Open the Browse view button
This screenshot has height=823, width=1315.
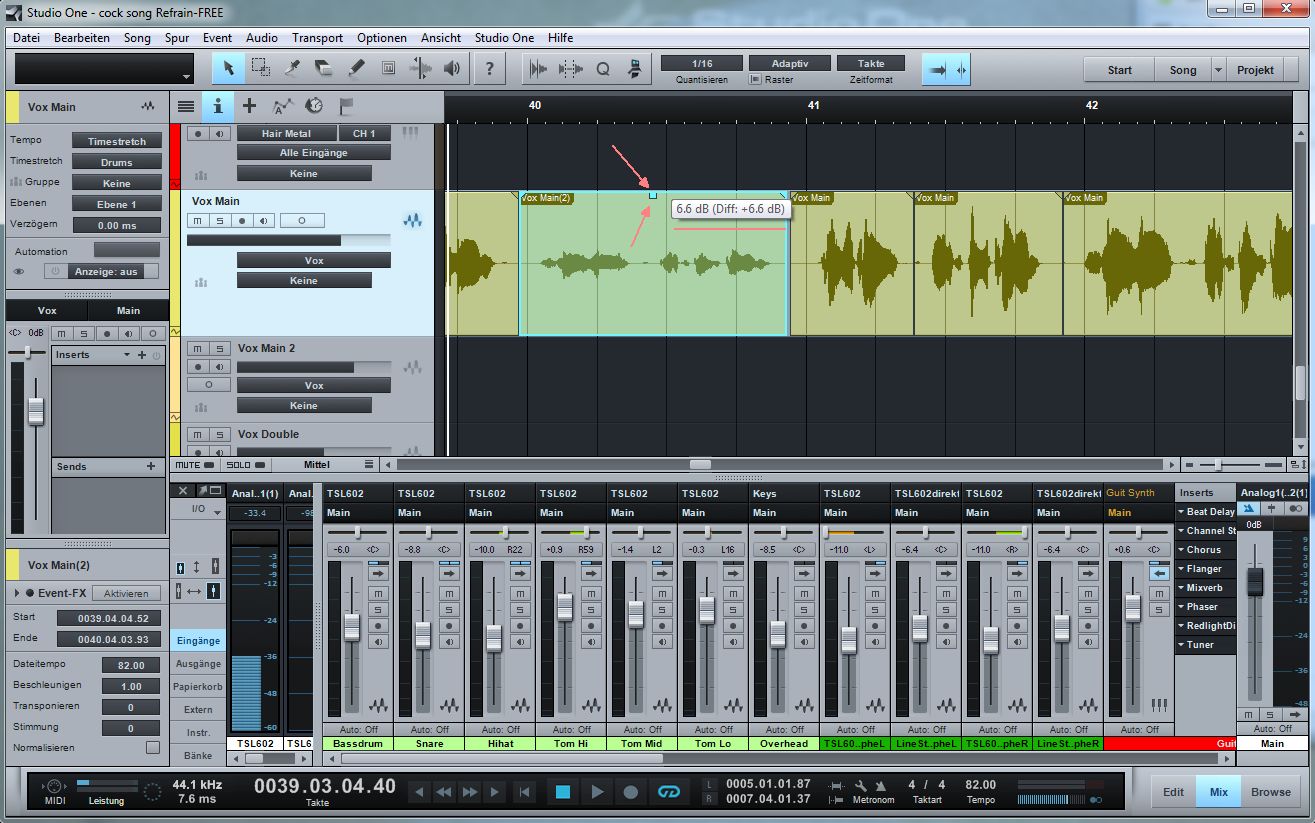coord(1270,791)
